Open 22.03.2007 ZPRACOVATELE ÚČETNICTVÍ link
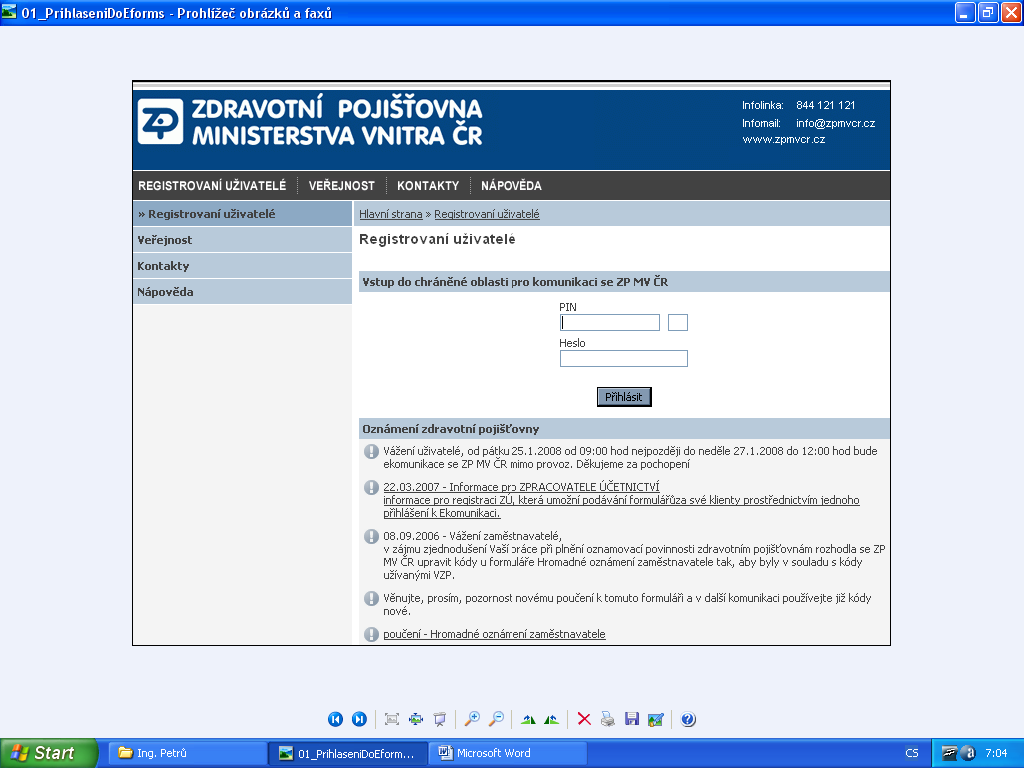This screenshot has width=1024, height=768. click(x=521, y=487)
